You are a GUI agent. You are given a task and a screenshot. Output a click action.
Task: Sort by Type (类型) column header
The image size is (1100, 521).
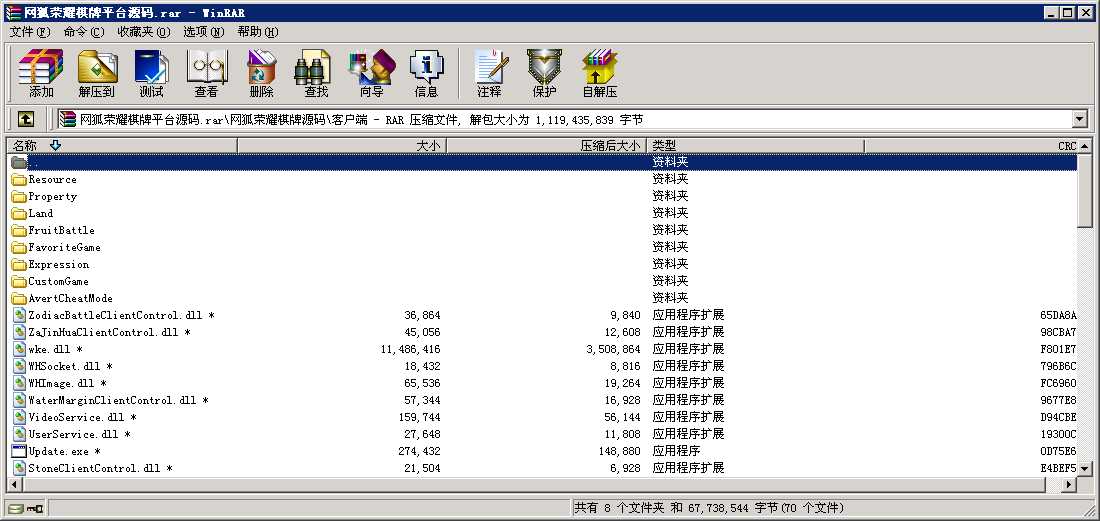[755, 146]
